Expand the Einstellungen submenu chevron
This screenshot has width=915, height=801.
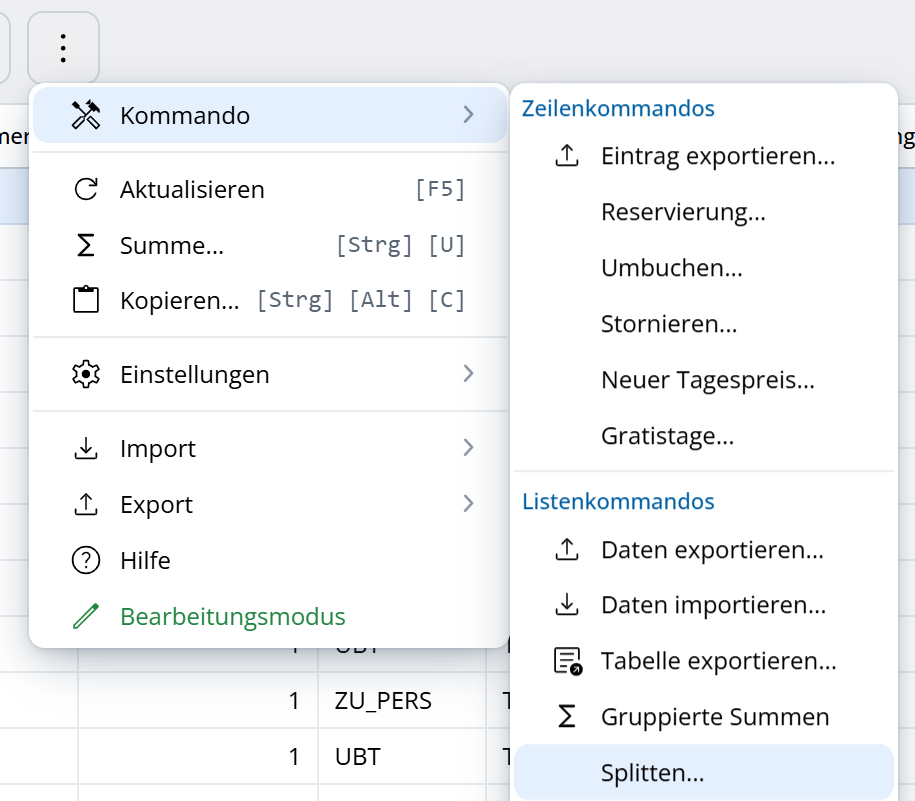coord(468,374)
